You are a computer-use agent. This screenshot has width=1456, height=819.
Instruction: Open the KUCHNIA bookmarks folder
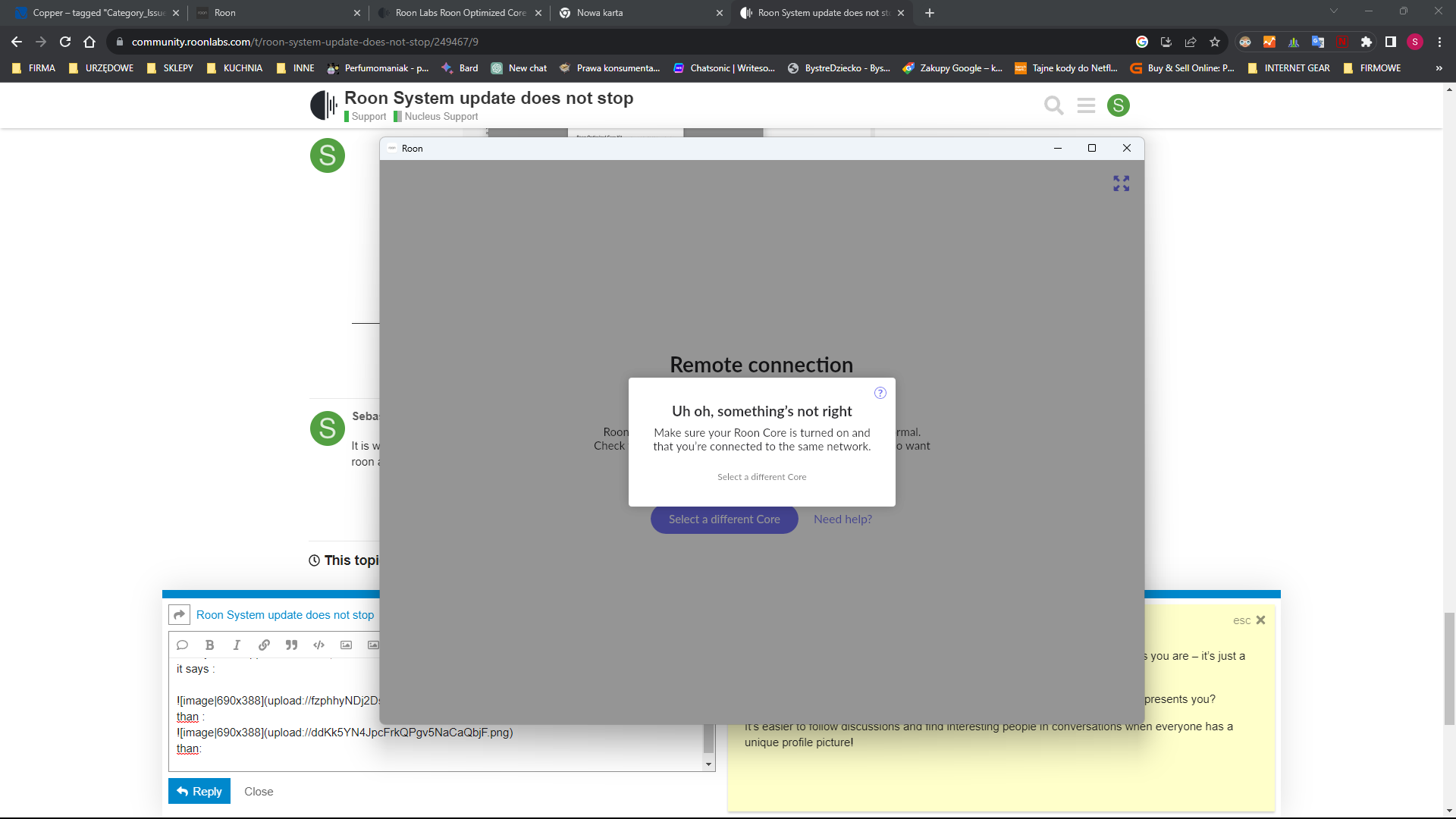234,68
